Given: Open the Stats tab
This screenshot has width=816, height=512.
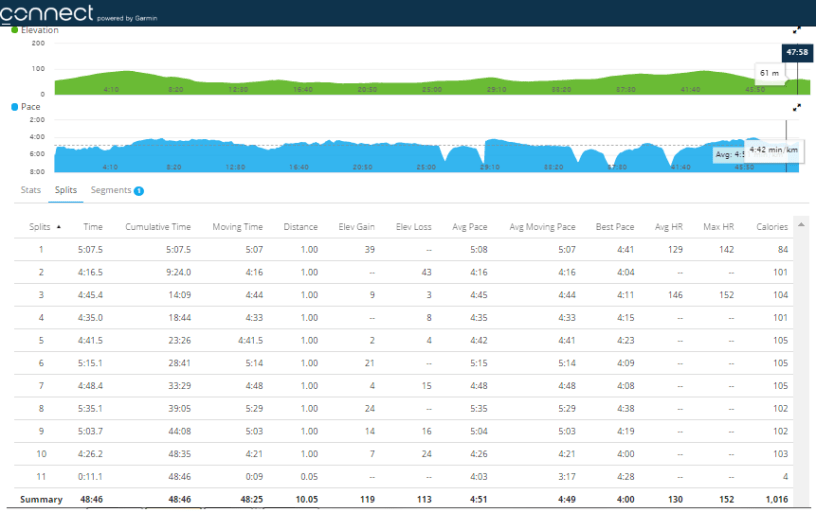Looking at the screenshot, I should point(31,189).
